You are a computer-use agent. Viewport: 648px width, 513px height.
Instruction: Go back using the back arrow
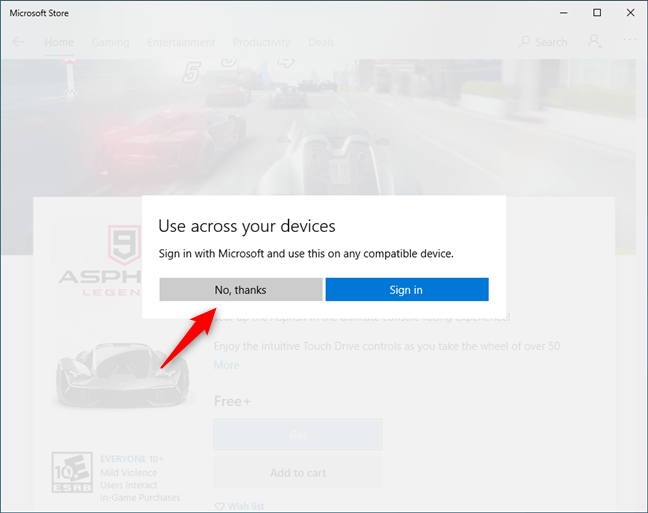[18, 42]
